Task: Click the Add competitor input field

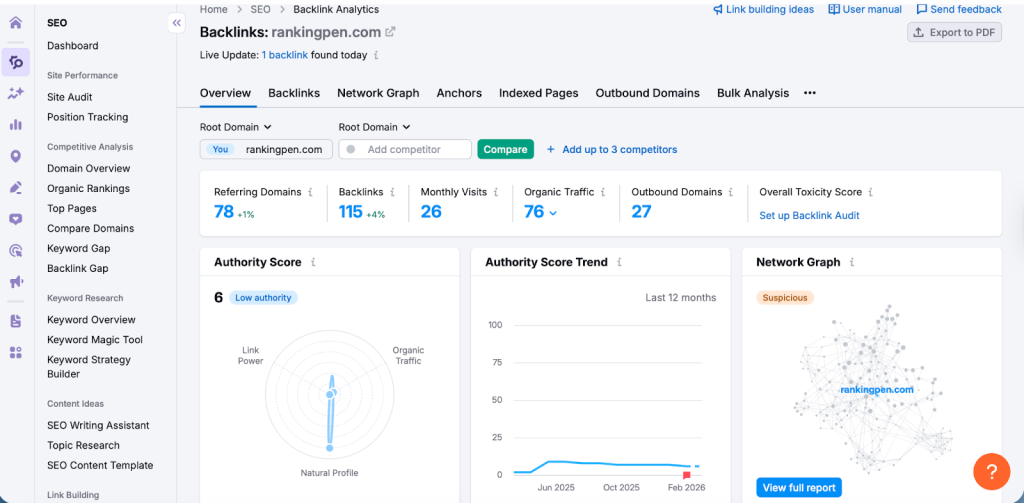Action: pyautogui.click(x=405, y=149)
